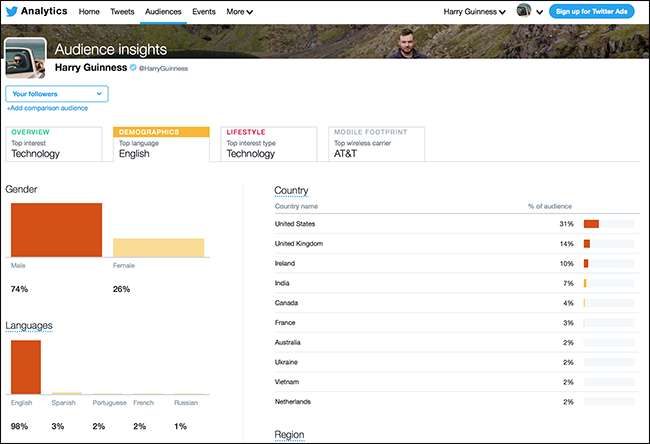Screen dimensions: 650x444
Task: Click the Russian language label
Action: 186,403
